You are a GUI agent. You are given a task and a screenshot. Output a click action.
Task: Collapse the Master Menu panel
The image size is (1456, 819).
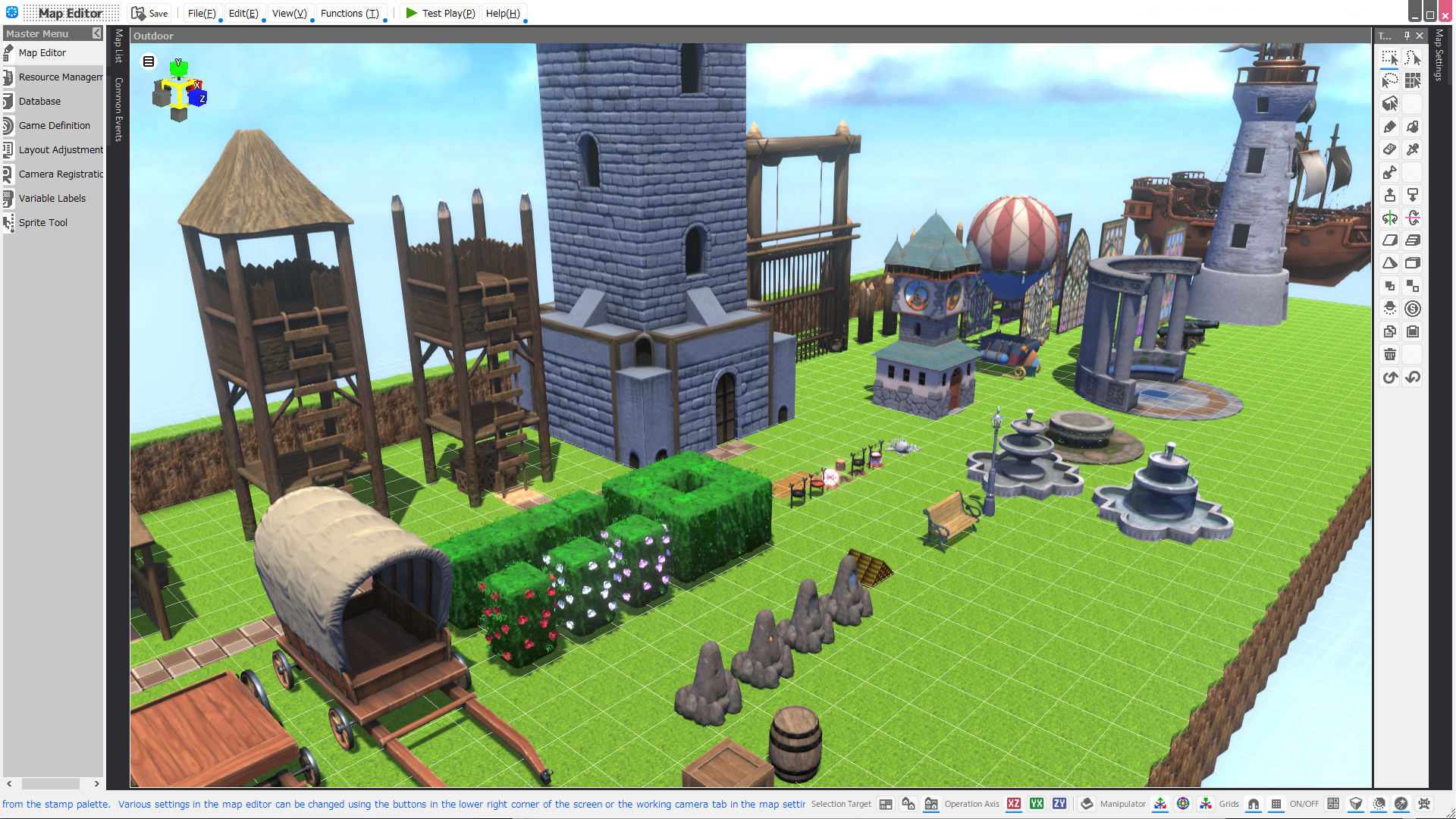coord(96,33)
